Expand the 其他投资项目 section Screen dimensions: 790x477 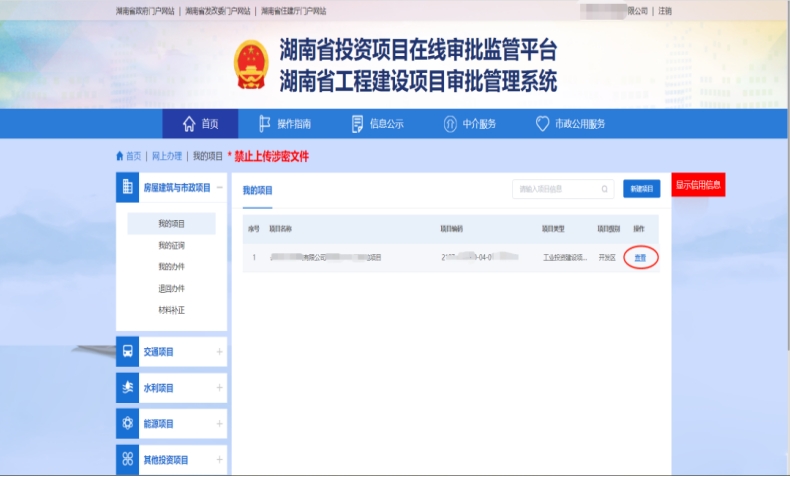tap(220, 459)
